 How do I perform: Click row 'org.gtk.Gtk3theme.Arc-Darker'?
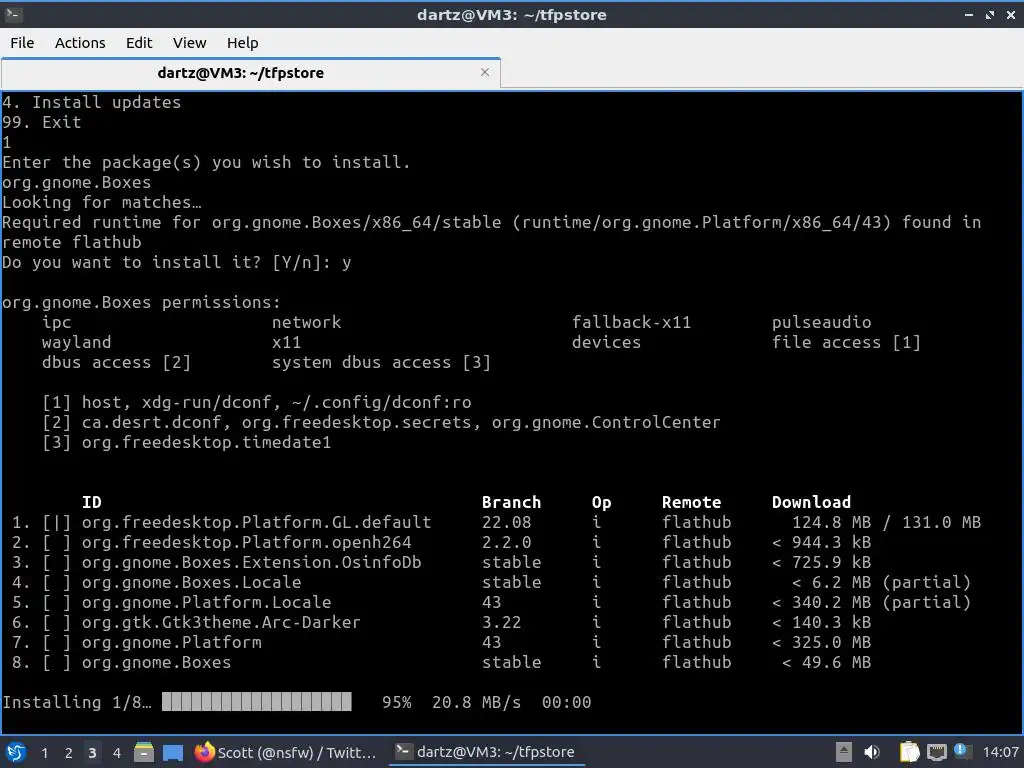(441, 622)
